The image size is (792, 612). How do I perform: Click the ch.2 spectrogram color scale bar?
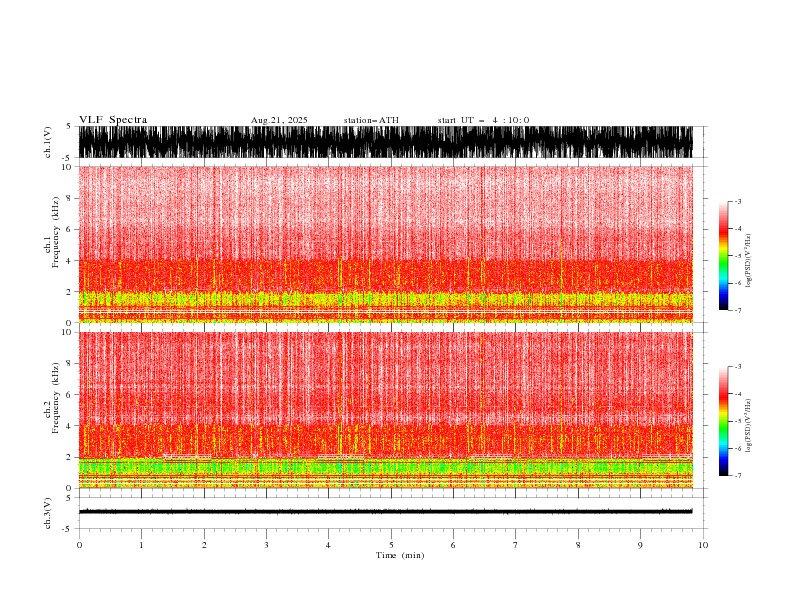(723, 421)
